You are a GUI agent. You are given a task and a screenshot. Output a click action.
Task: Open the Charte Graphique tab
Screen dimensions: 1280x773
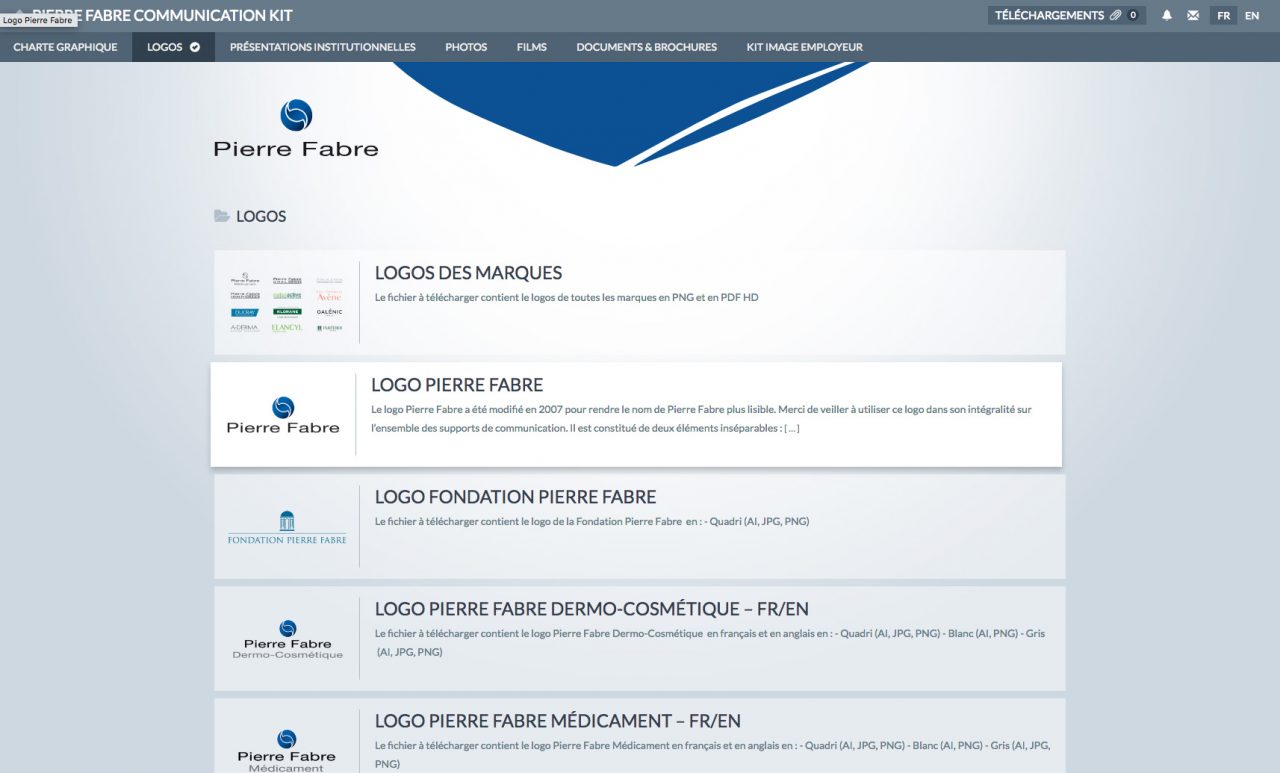pos(65,47)
